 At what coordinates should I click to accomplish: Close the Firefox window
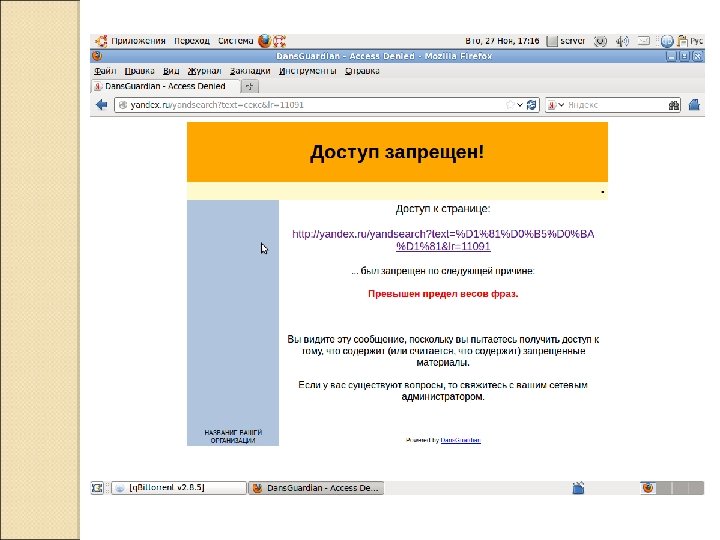[x=697, y=56]
